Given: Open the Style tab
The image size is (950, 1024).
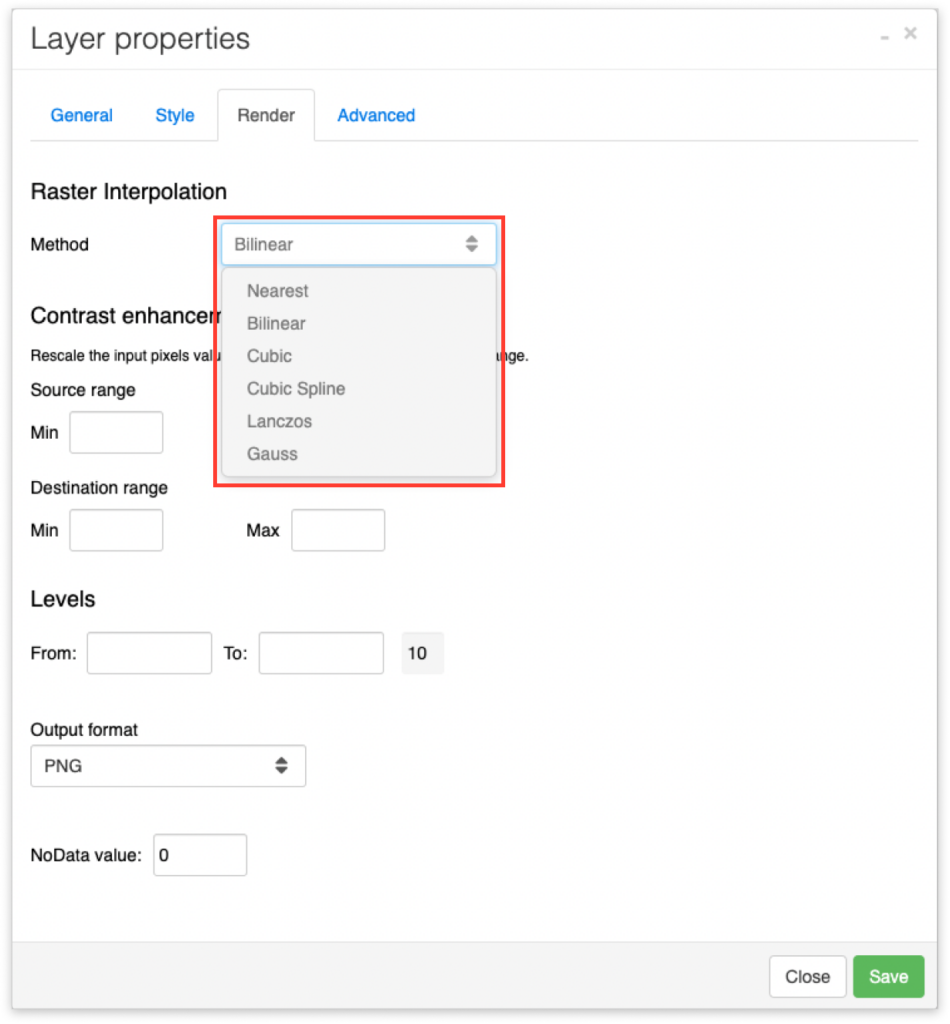Looking at the screenshot, I should click(175, 115).
